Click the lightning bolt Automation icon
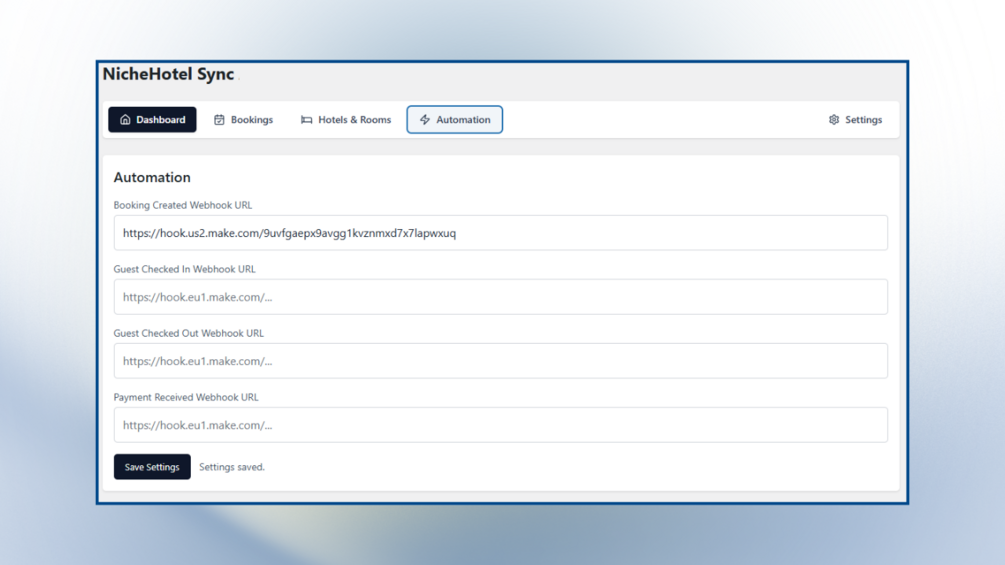The width and height of the screenshot is (1005, 565). click(x=425, y=120)
